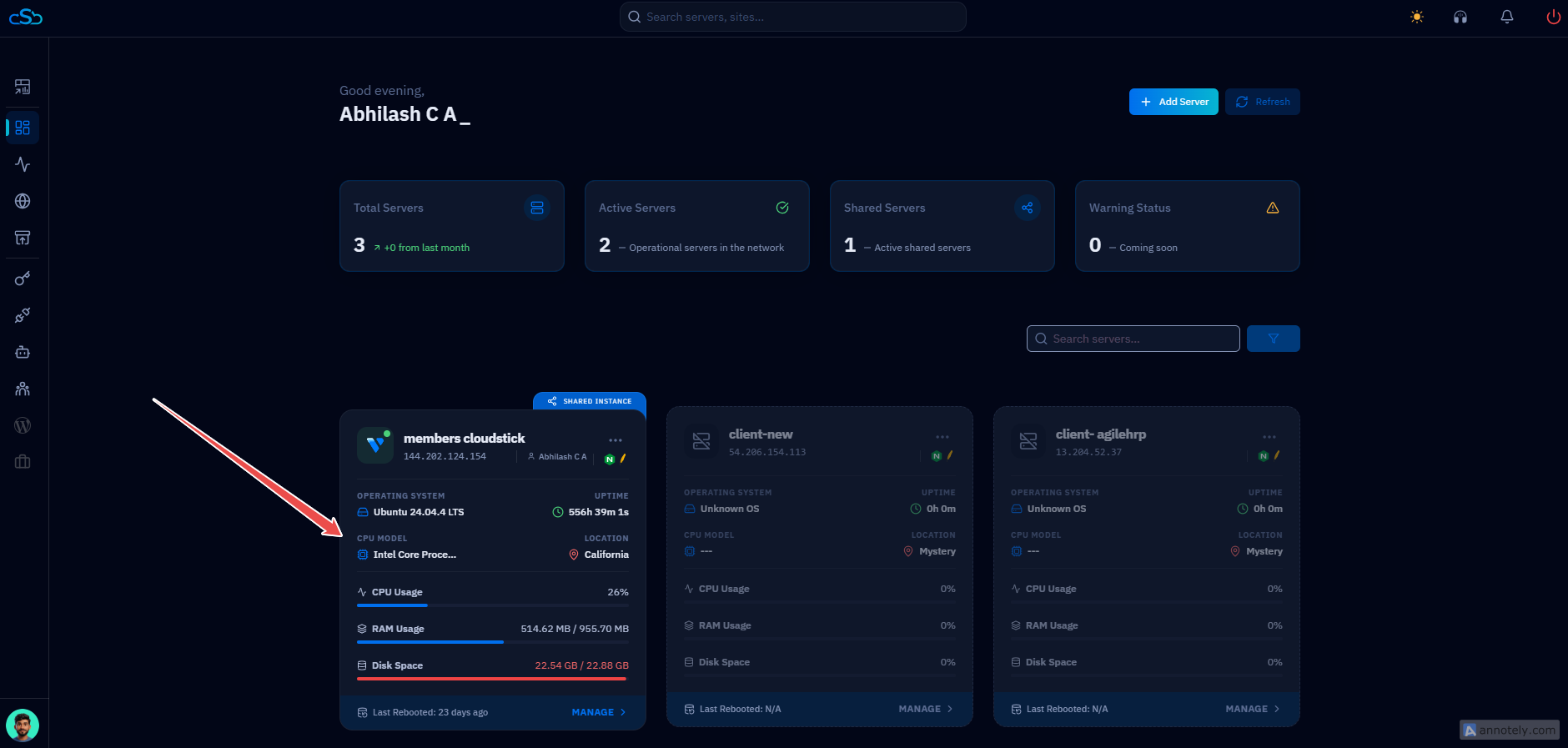The width and height of the screenshot is (1568, 748).
Task: Click Nginx badge on client-new card
Action: [937, 456]
